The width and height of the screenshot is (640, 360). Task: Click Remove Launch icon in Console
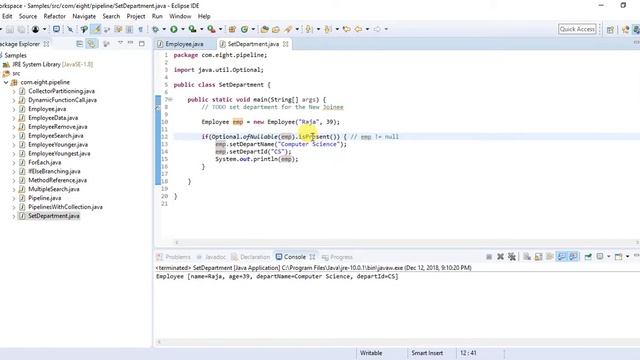pos(500,257)
